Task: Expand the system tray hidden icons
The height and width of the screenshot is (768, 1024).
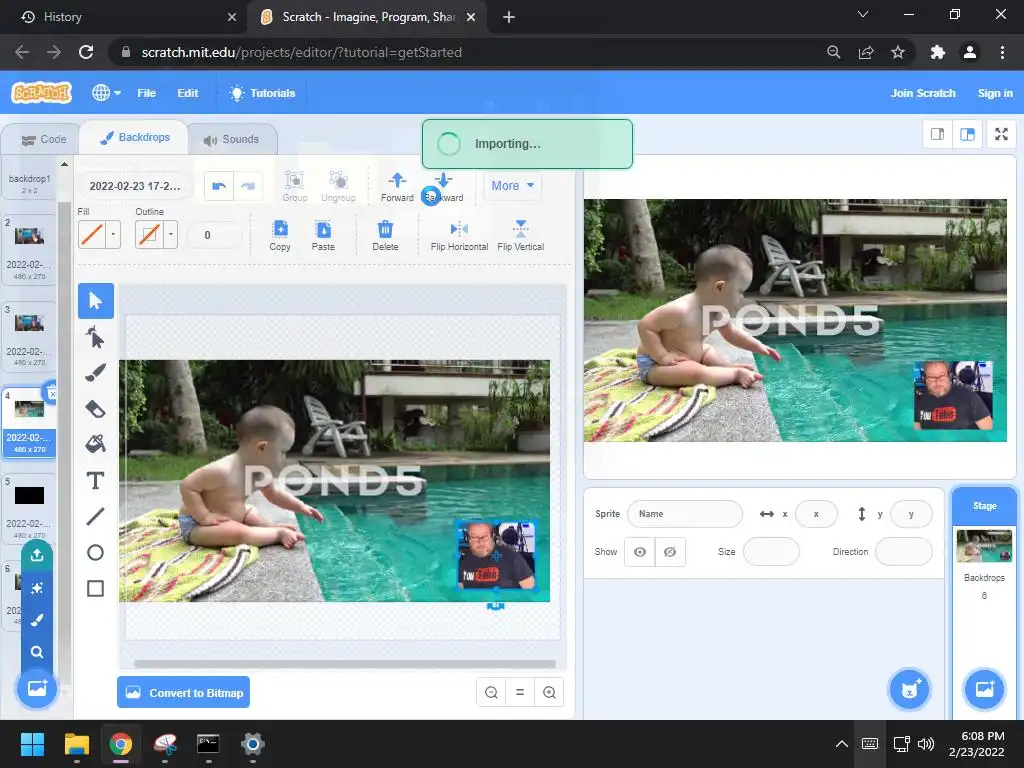Action: 842,744
